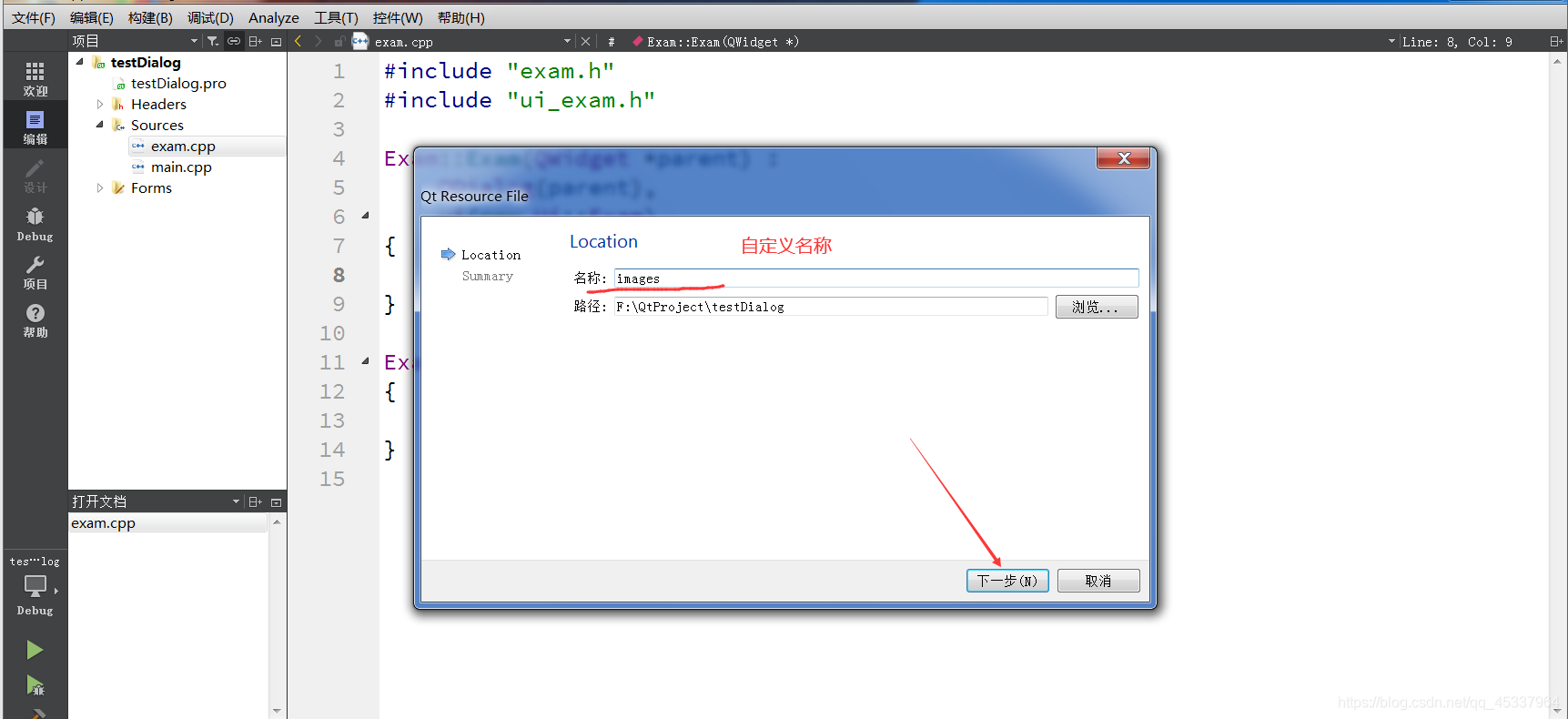Image resolution: width=1568 pixels, height=719 pixels.
Task: Fold code block at line 6
Action: click(366, 216)
